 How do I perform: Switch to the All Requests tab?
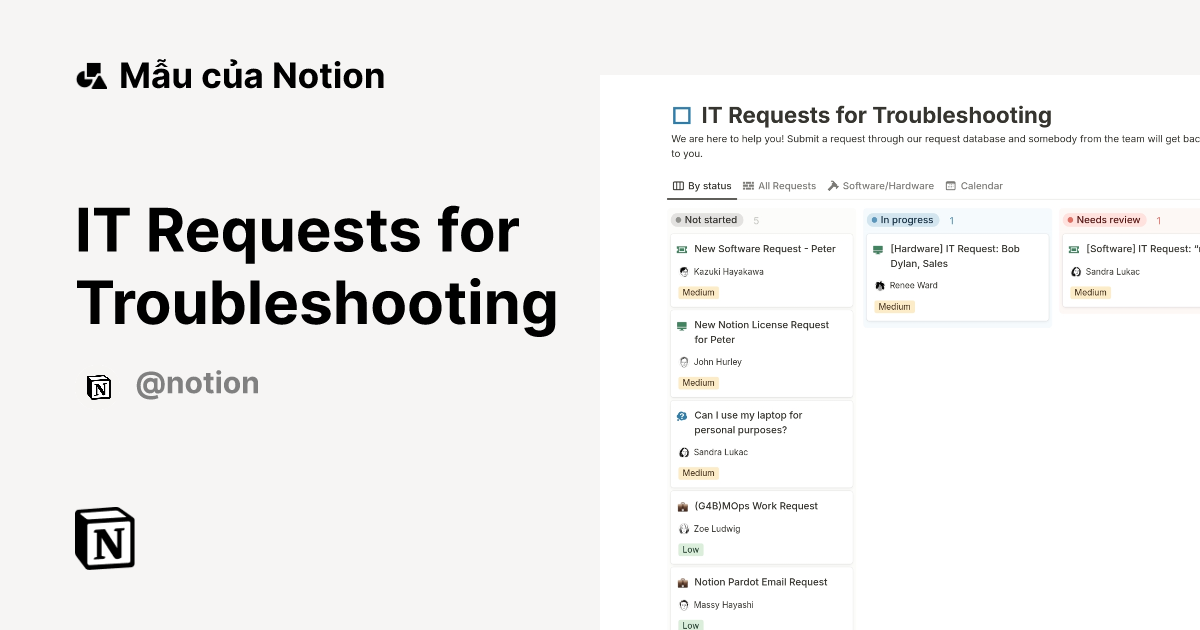786,185
